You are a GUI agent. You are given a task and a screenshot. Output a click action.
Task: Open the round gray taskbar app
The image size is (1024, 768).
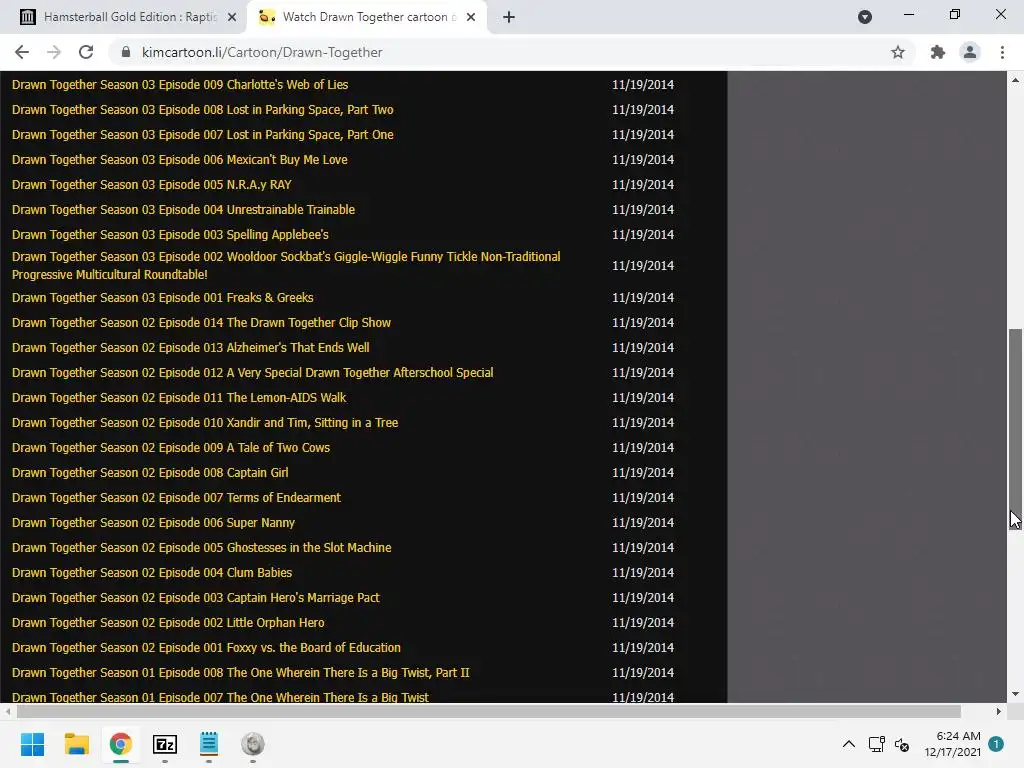(x=253, y=744)
